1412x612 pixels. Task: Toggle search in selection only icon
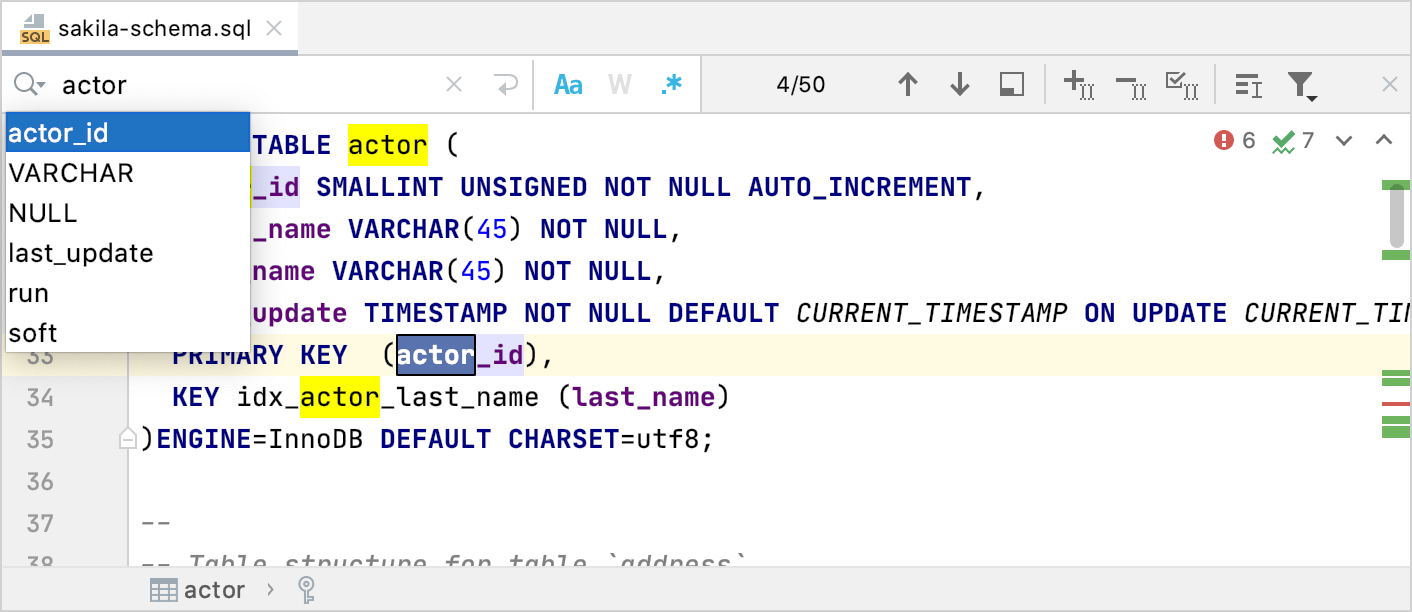pos(1249,86)
